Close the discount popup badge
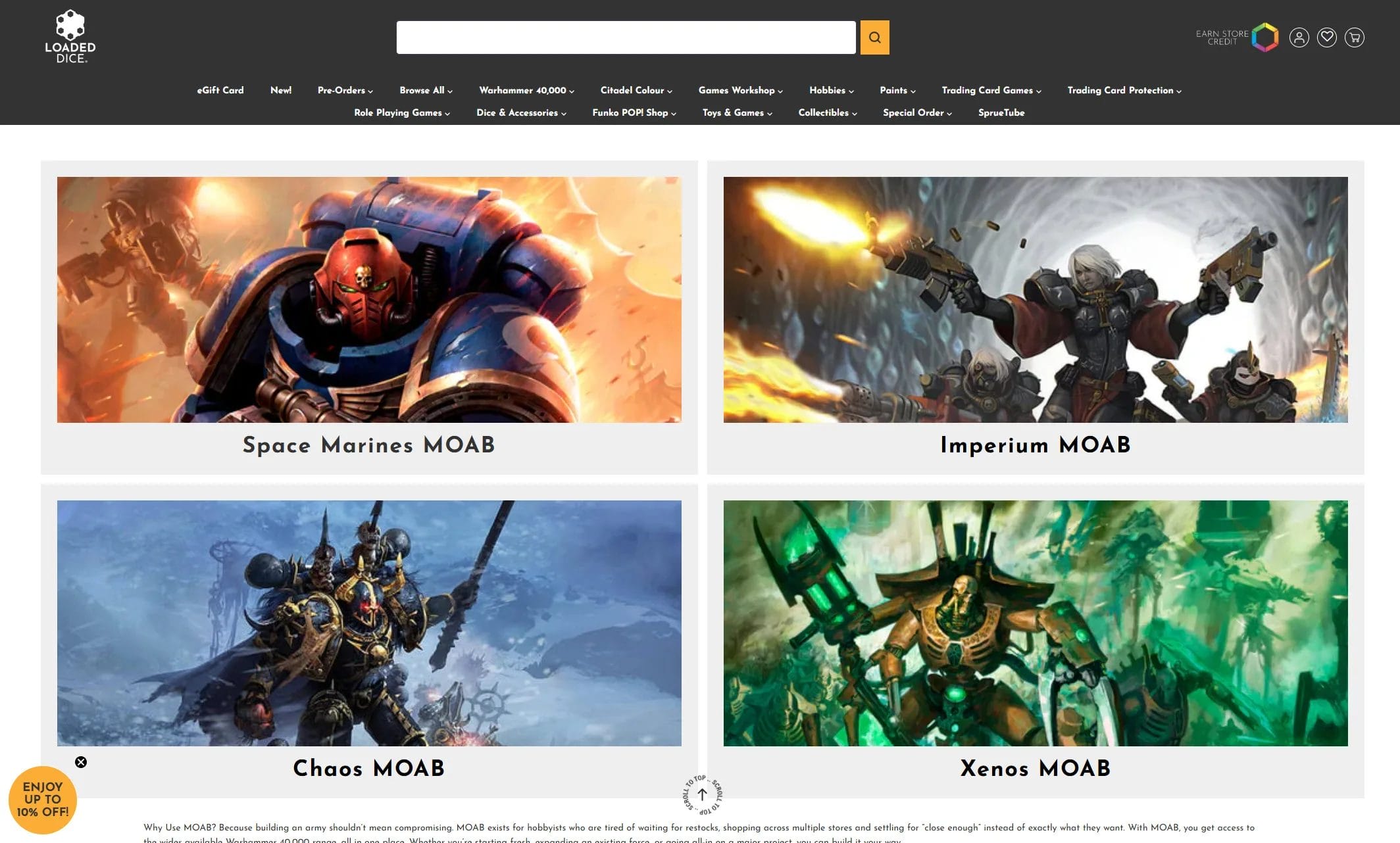Image resolution: width=1400 pixels, height=843 pixels. pos(81,762)
